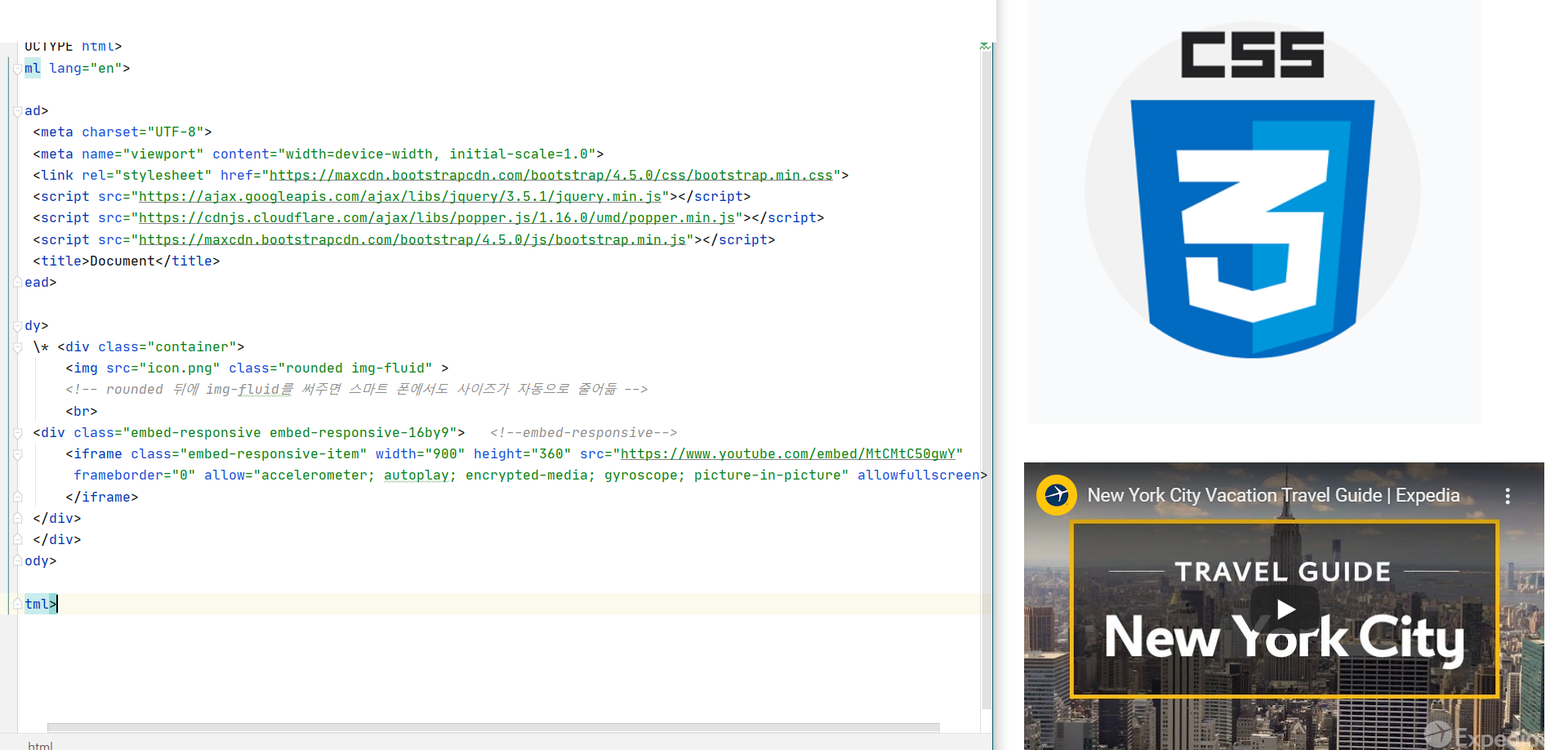Click the lang="en" attribute
The width and height of the screenshot is (1568, 750).
pyautogui.click(x=86, y=69)
